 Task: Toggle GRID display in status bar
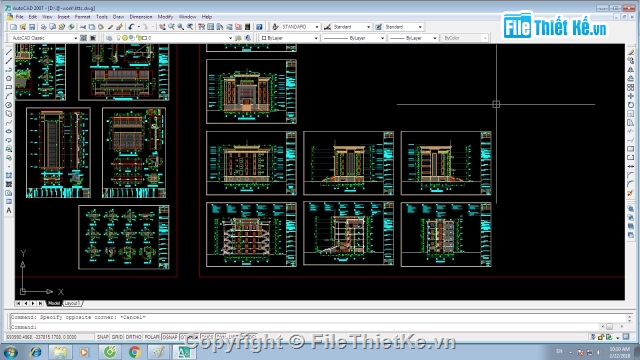117,337
